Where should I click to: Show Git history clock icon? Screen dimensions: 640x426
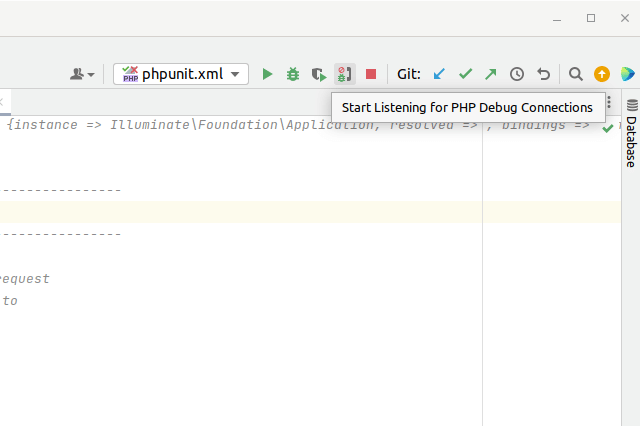517,74
